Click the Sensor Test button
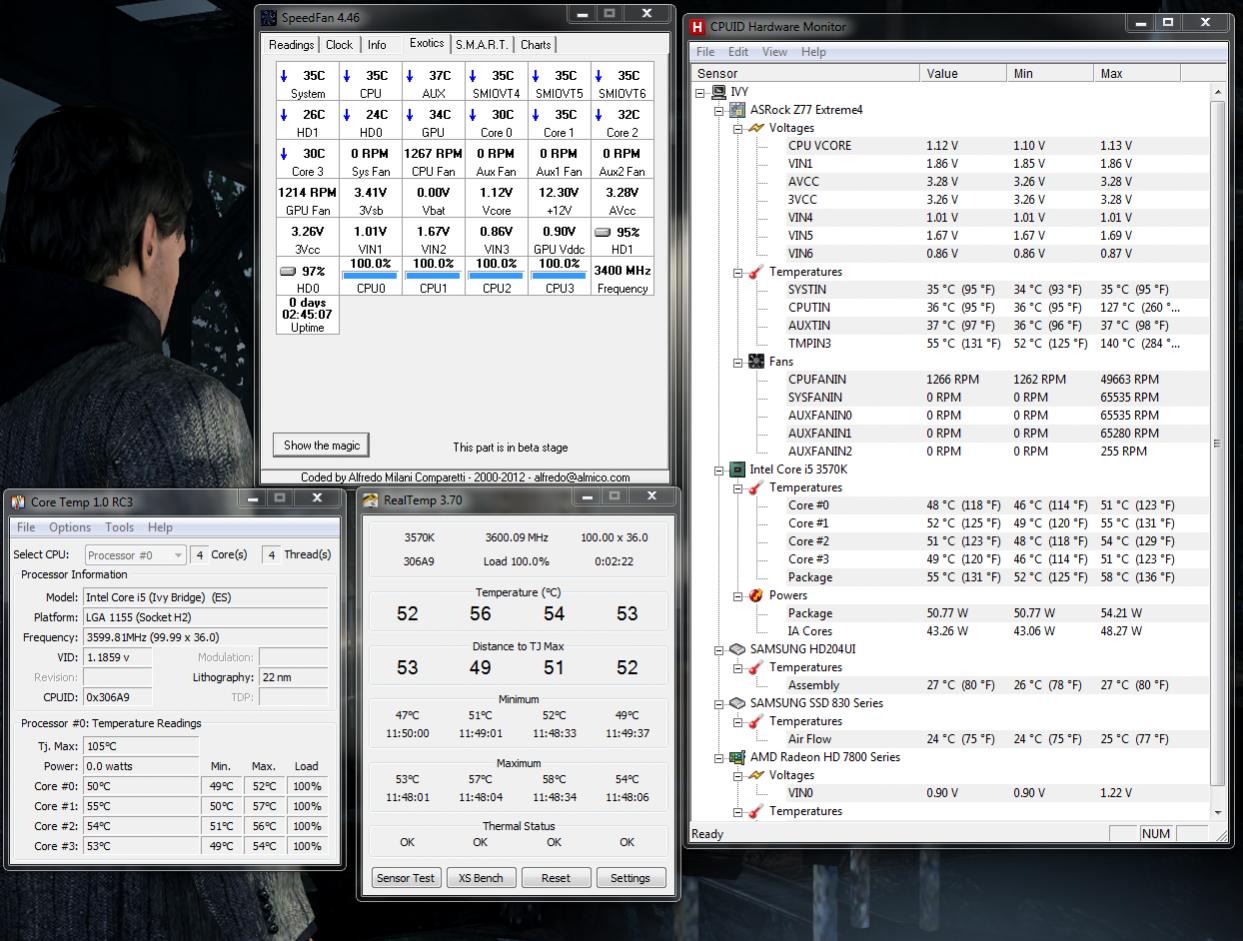Viewport: 1243px width, 941px height. [x=405, y=878]
